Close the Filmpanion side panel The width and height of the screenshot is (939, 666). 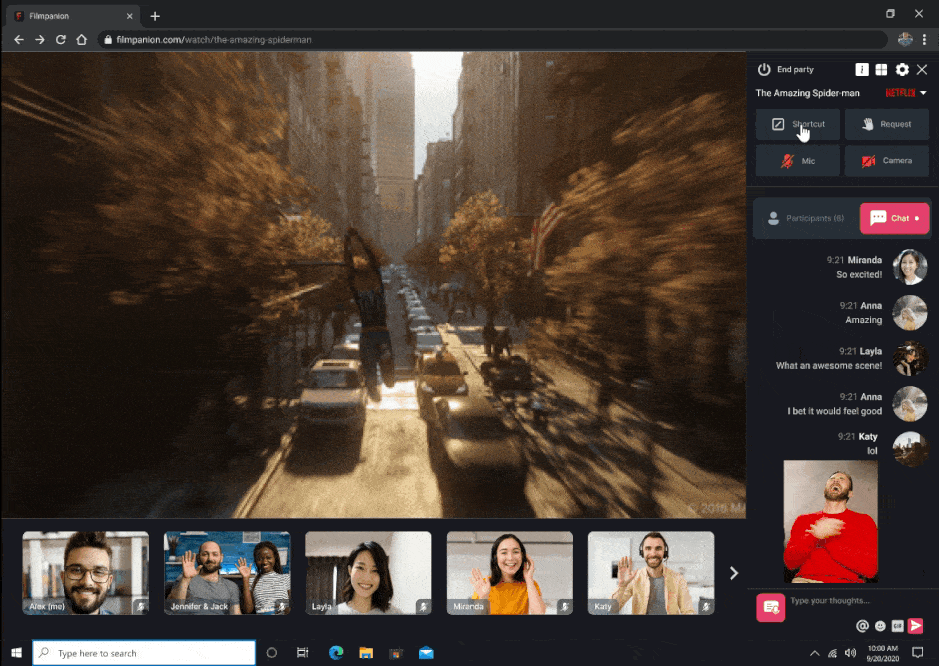point(922,69)
